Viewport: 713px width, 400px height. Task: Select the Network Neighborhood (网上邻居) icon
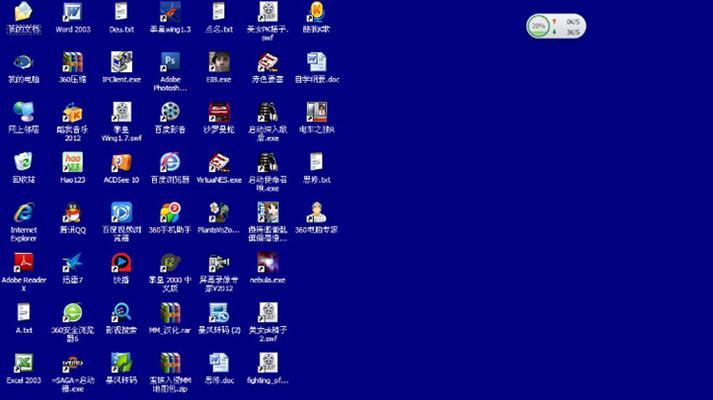point(24,113)
